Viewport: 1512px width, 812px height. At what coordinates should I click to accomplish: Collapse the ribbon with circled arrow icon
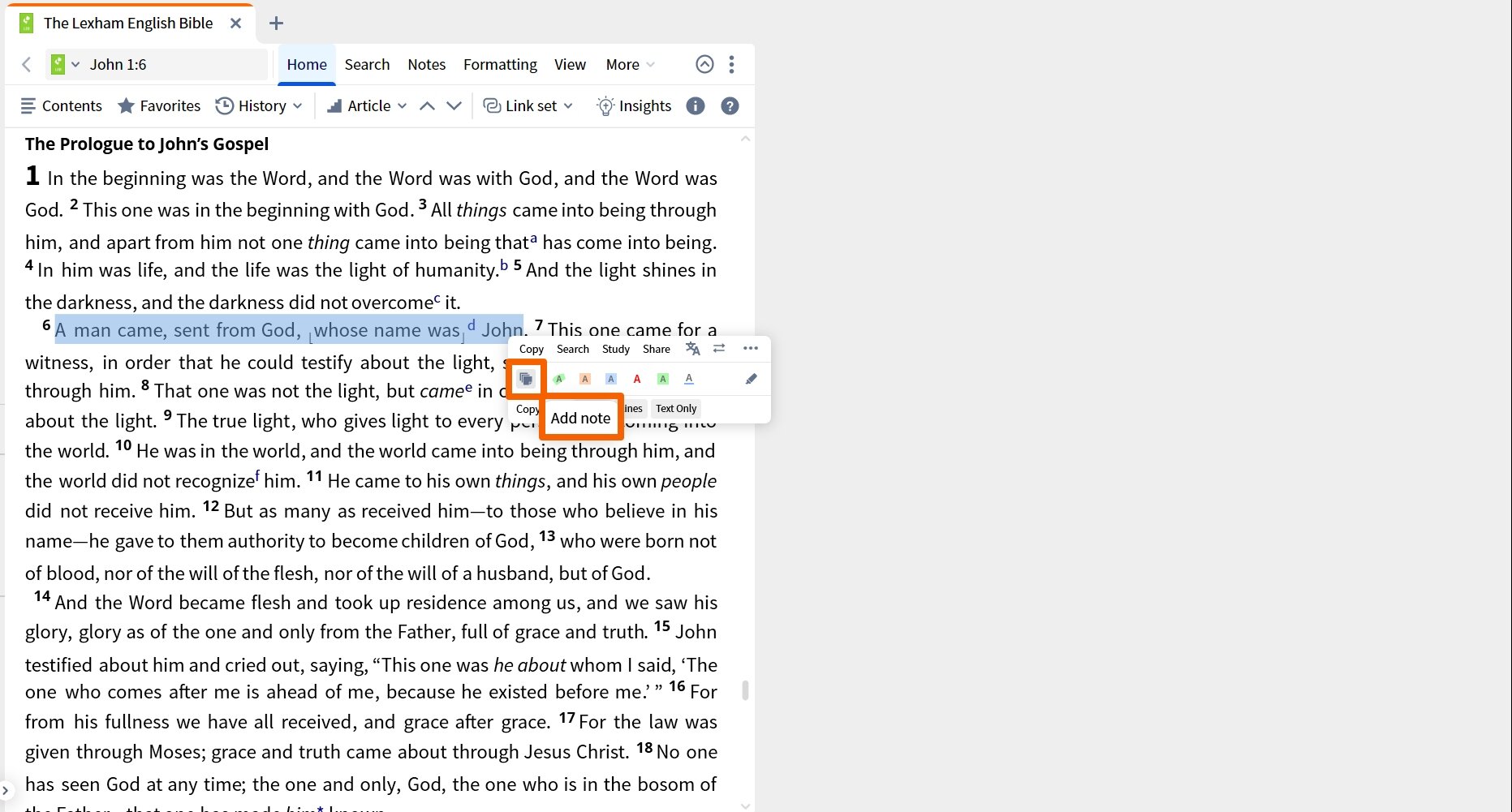(704, 64)
